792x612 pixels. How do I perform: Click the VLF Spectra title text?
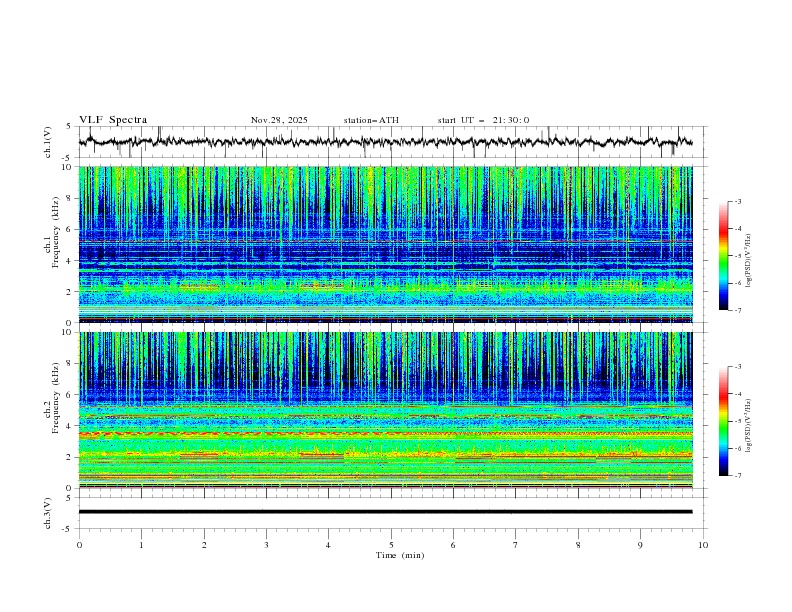point(113,120)
